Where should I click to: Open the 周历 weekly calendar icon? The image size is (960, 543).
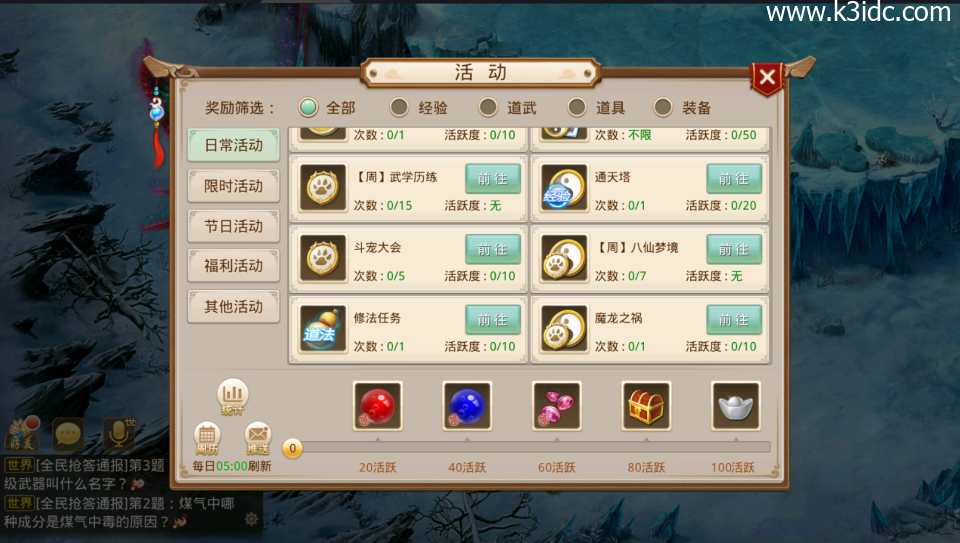click(x=207, y=438)
